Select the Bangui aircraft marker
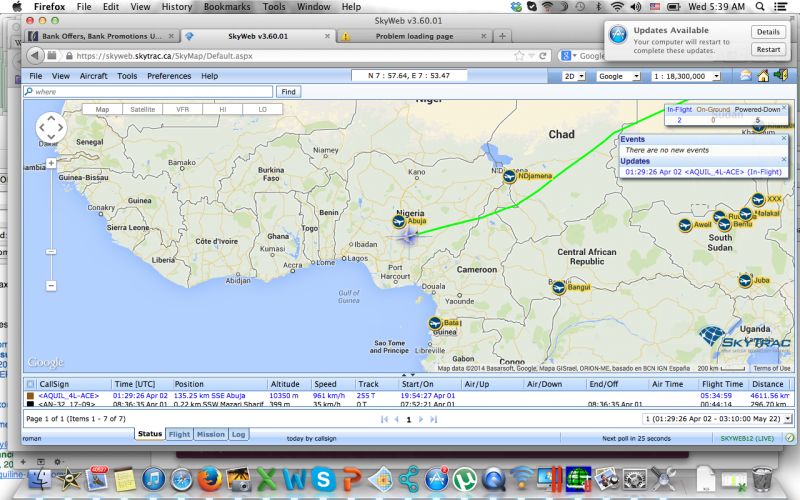This screenshot has height=500, width=800. point(559,288)
